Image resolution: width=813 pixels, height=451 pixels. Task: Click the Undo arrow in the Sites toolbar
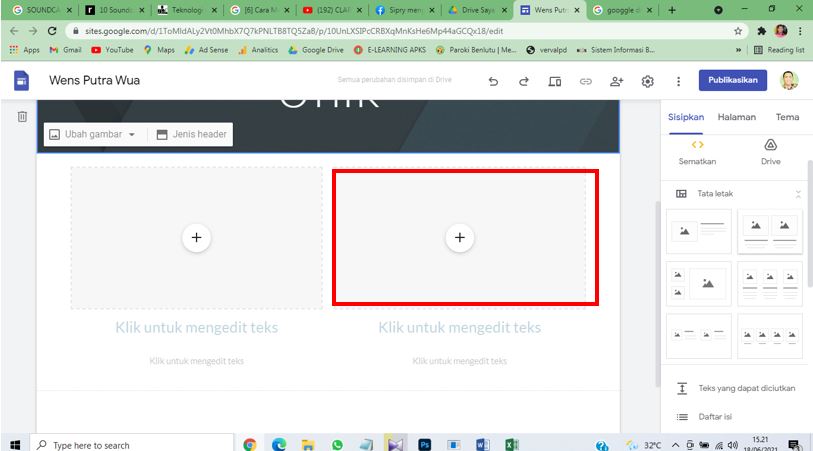point(493,81)
